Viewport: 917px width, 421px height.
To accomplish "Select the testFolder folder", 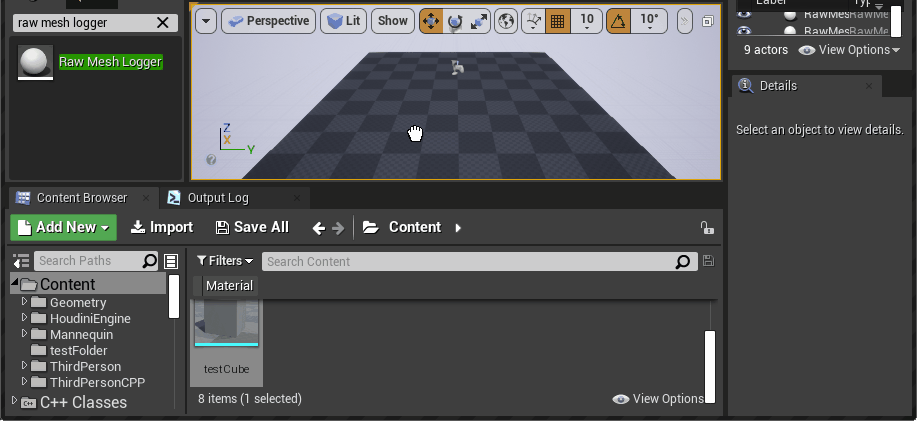I will click(78, 350).
